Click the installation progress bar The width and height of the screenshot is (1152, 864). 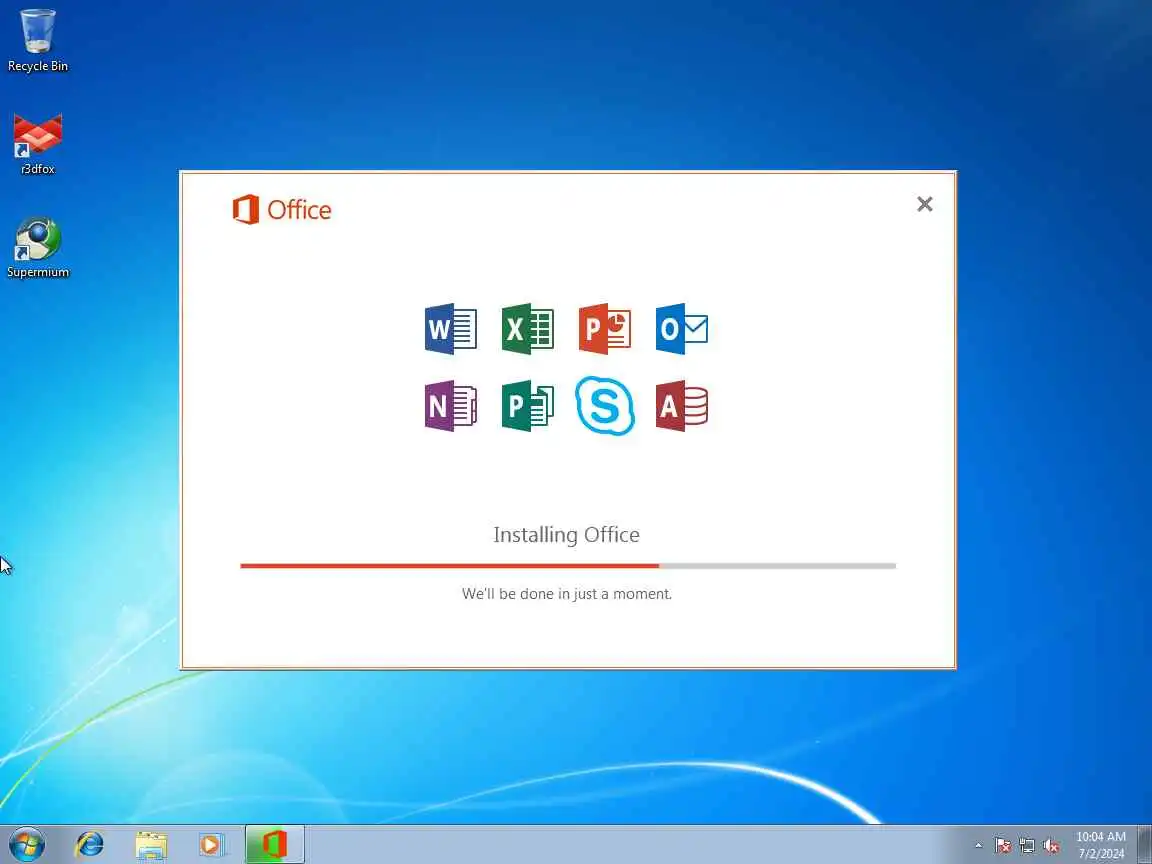point(568,566)
